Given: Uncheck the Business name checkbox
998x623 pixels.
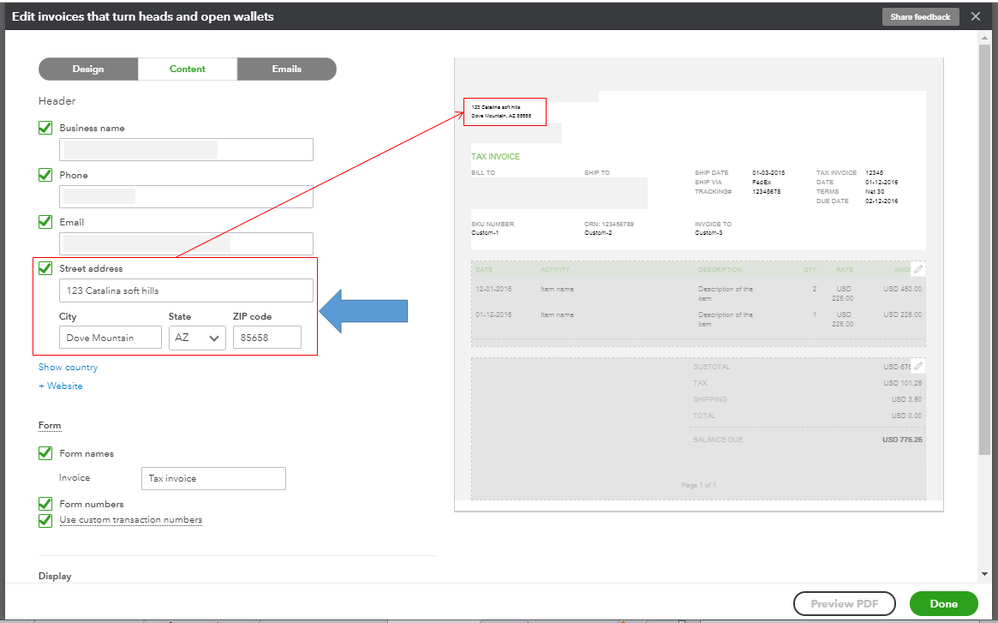Looking at the screenshot, I should click(x=45, y=128).
